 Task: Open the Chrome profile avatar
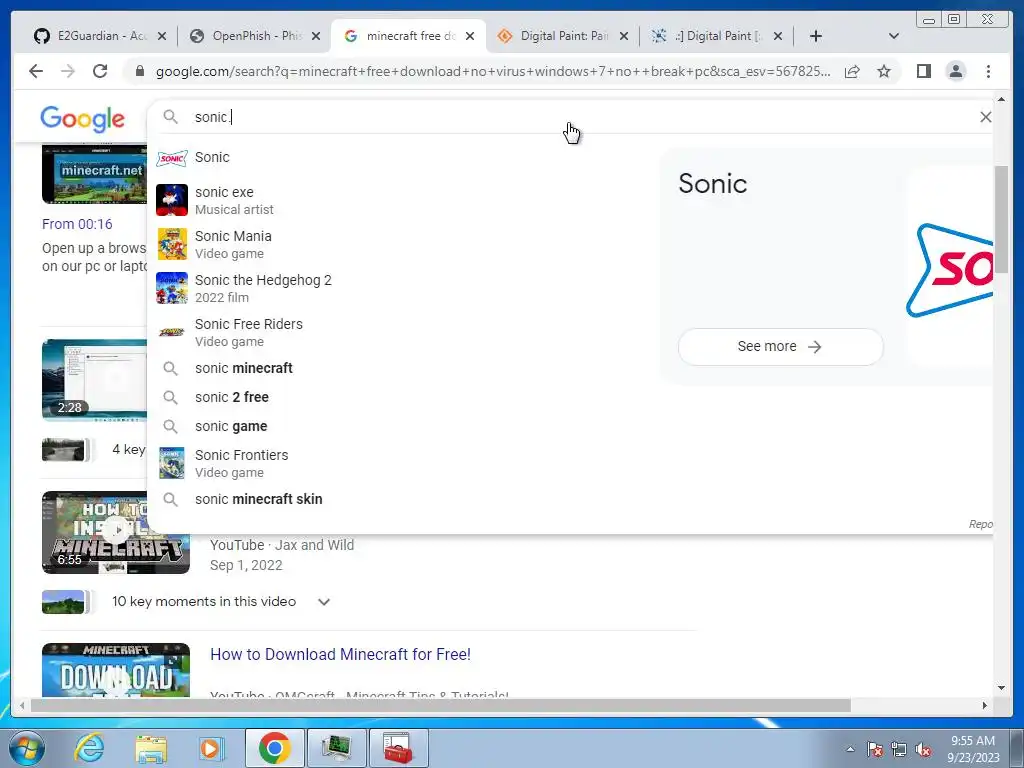956,71
